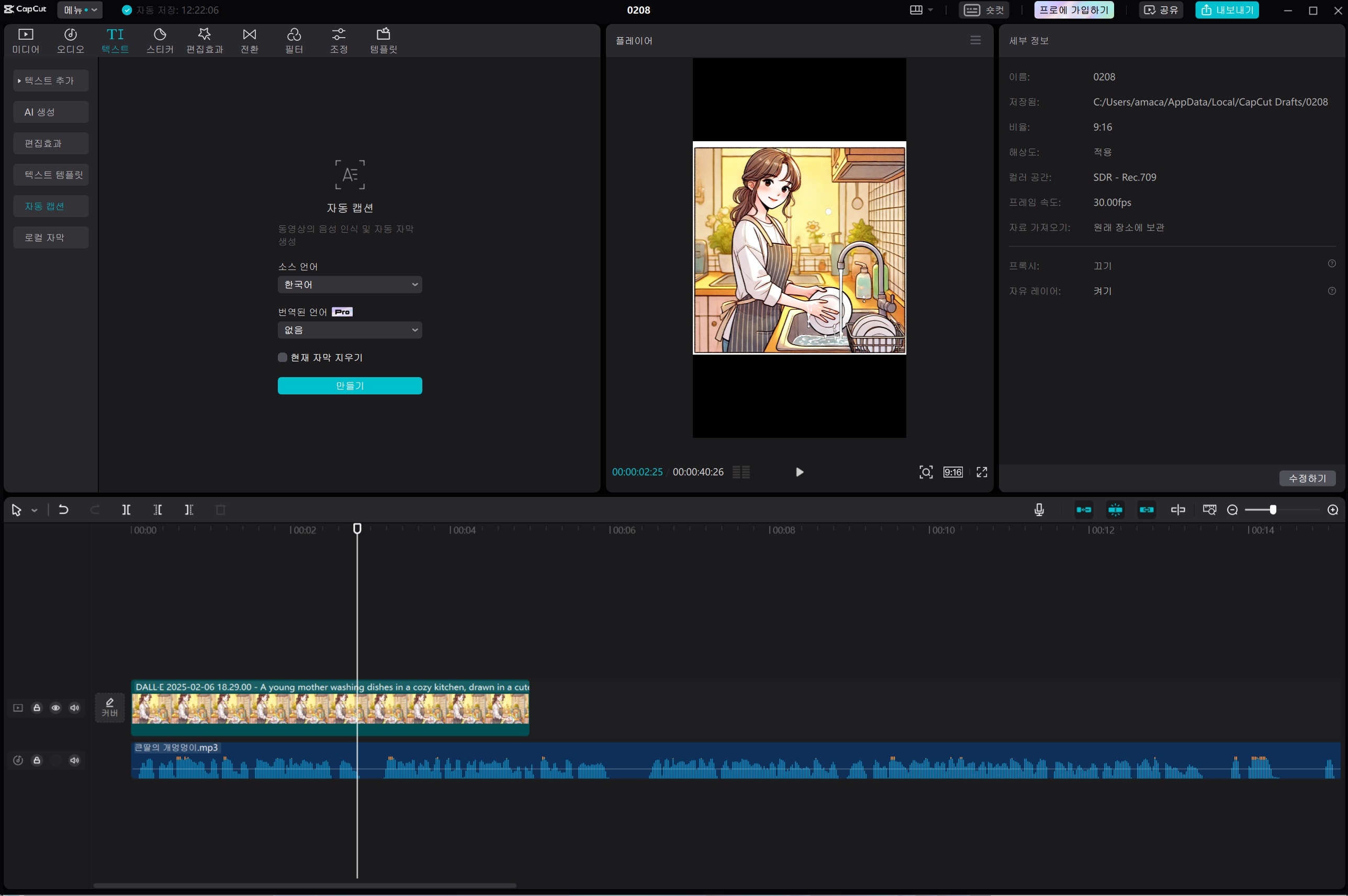The width and height of the screenshot is (1348, 896).
Task: Toggle clip linkage
Action: (x=1147, y=509)
